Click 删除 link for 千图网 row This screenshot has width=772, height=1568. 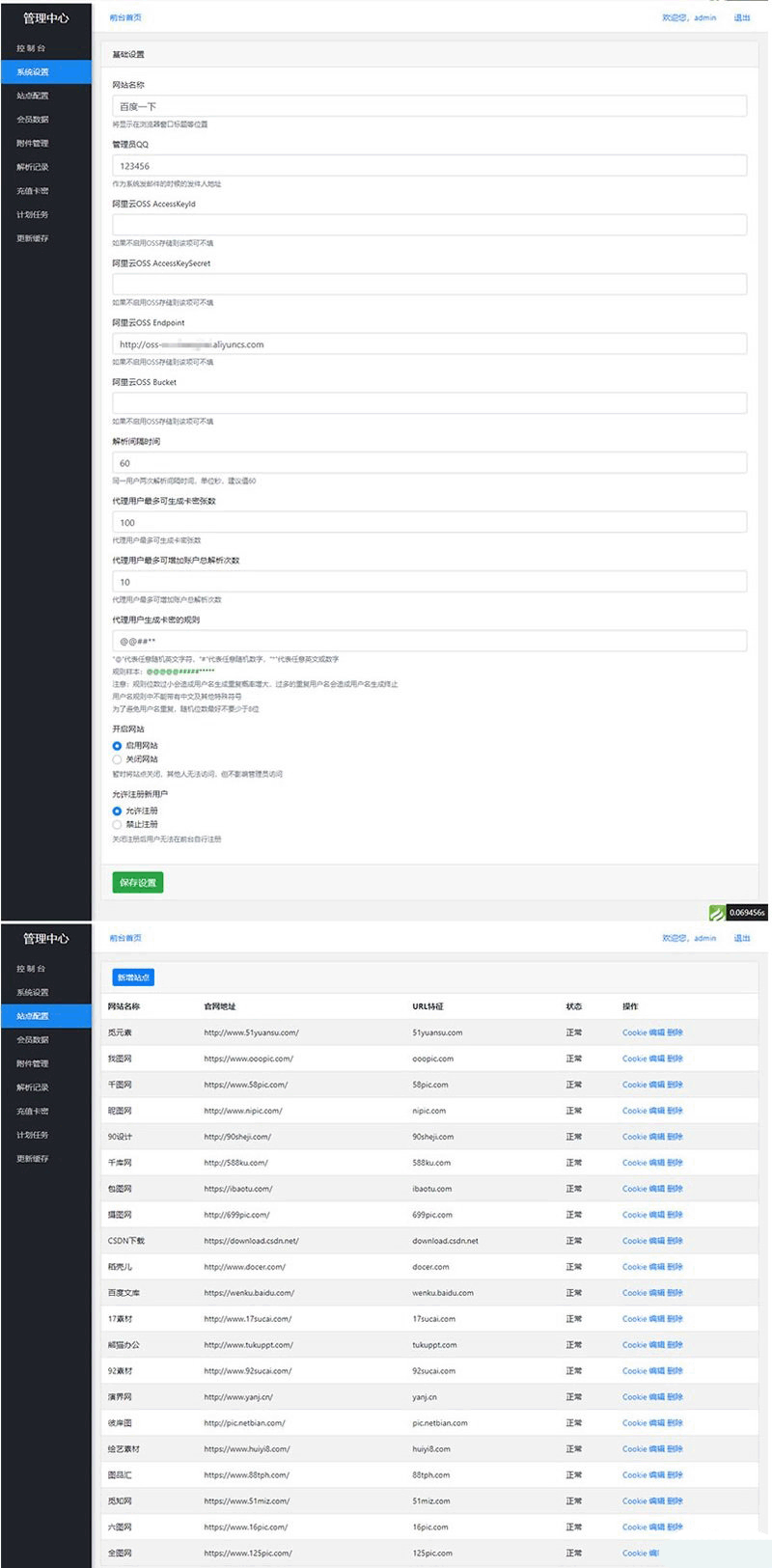coord(675,1085)
